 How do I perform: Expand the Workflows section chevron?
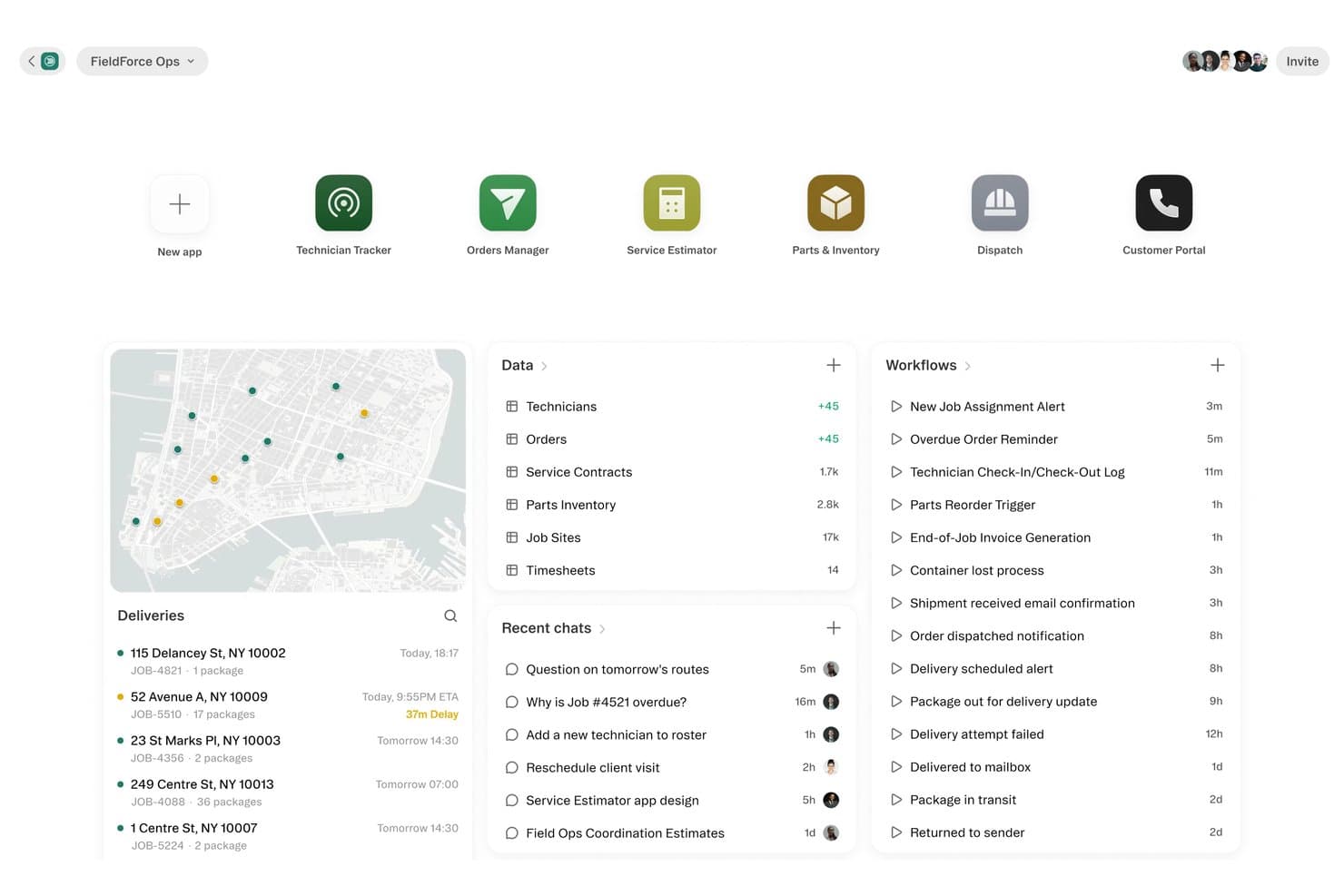click(x=968, y=366)
